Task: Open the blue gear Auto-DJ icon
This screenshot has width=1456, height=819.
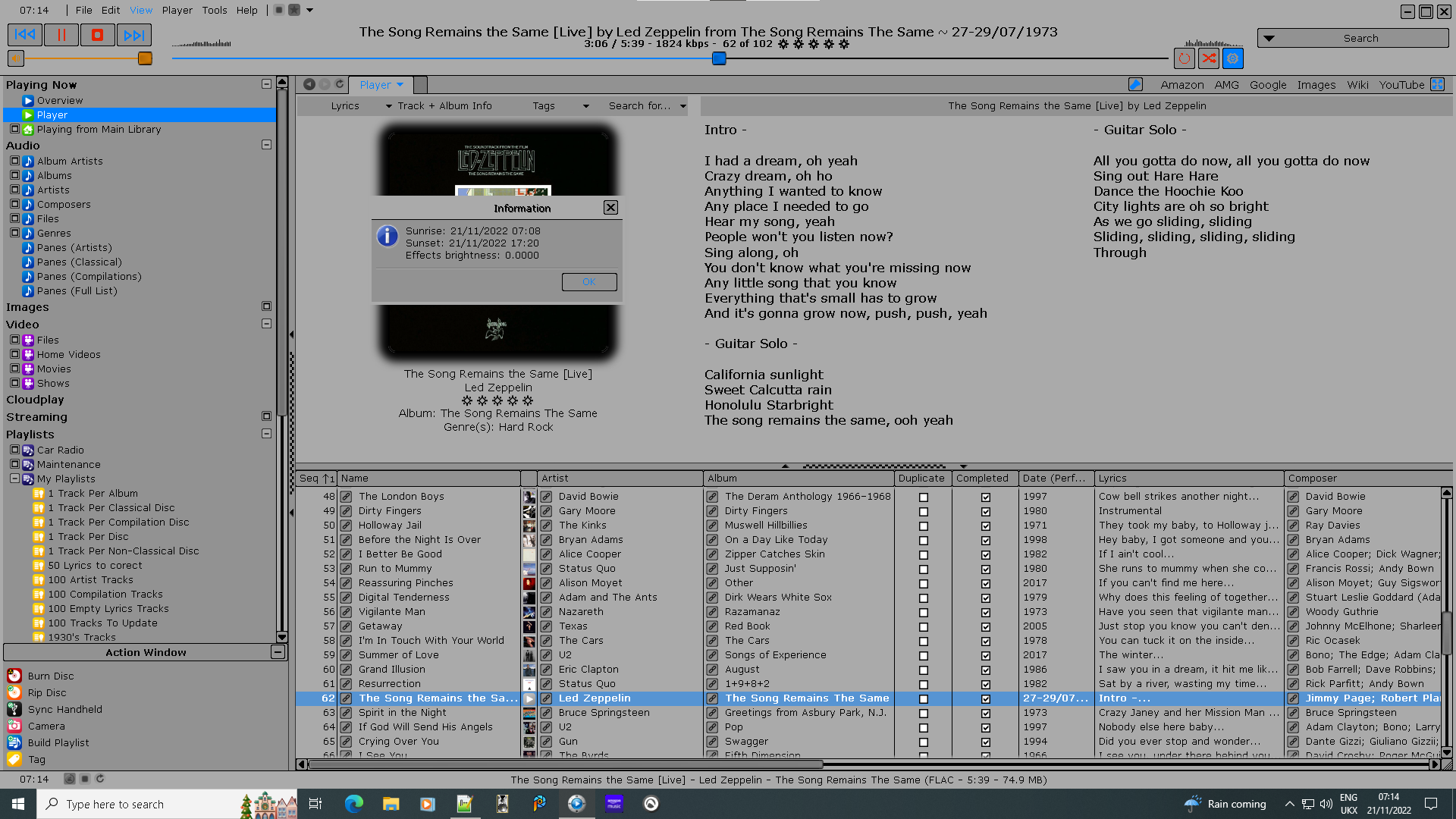Action: coord(1233,58)
